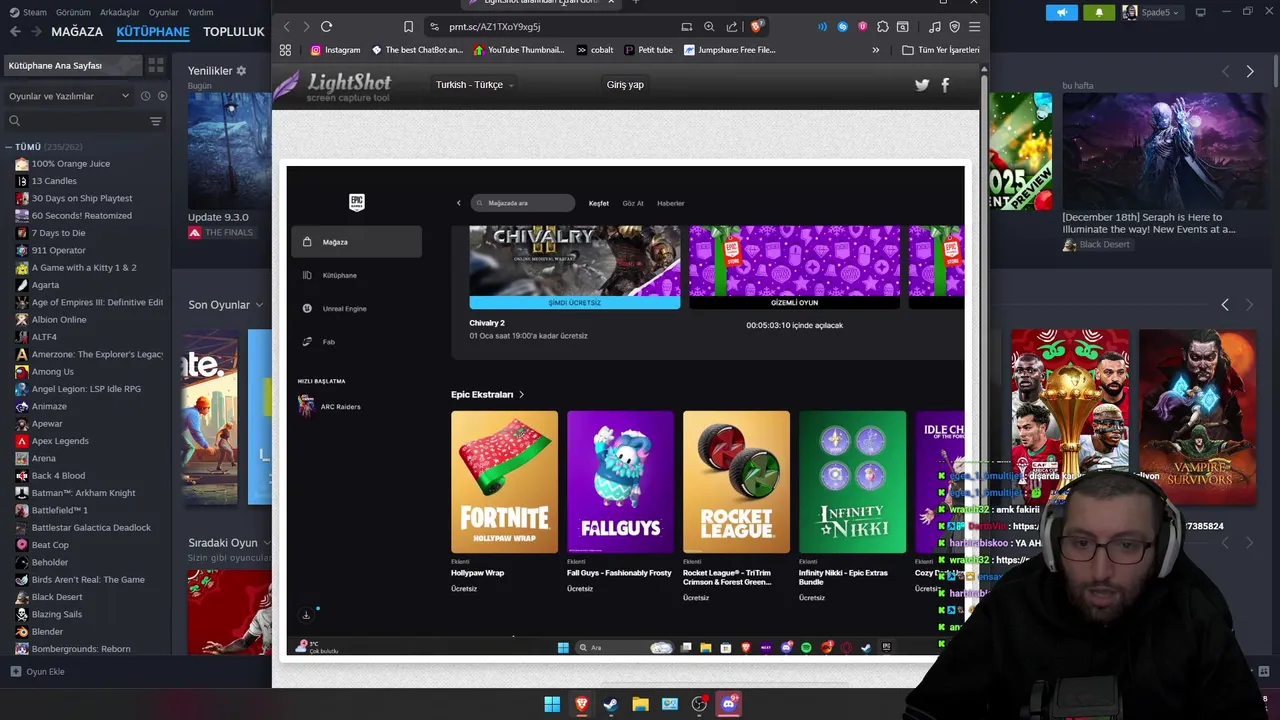Open Brave browser from the taskbar
The width and height of the screenshot is (1280, 720).
(x=581, y=704)
